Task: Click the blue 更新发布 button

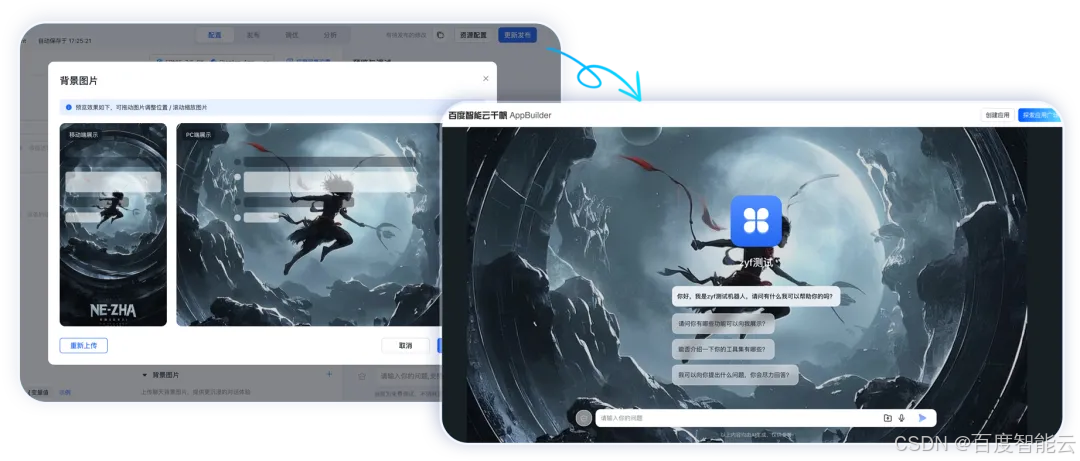Action: click(517, 35)
